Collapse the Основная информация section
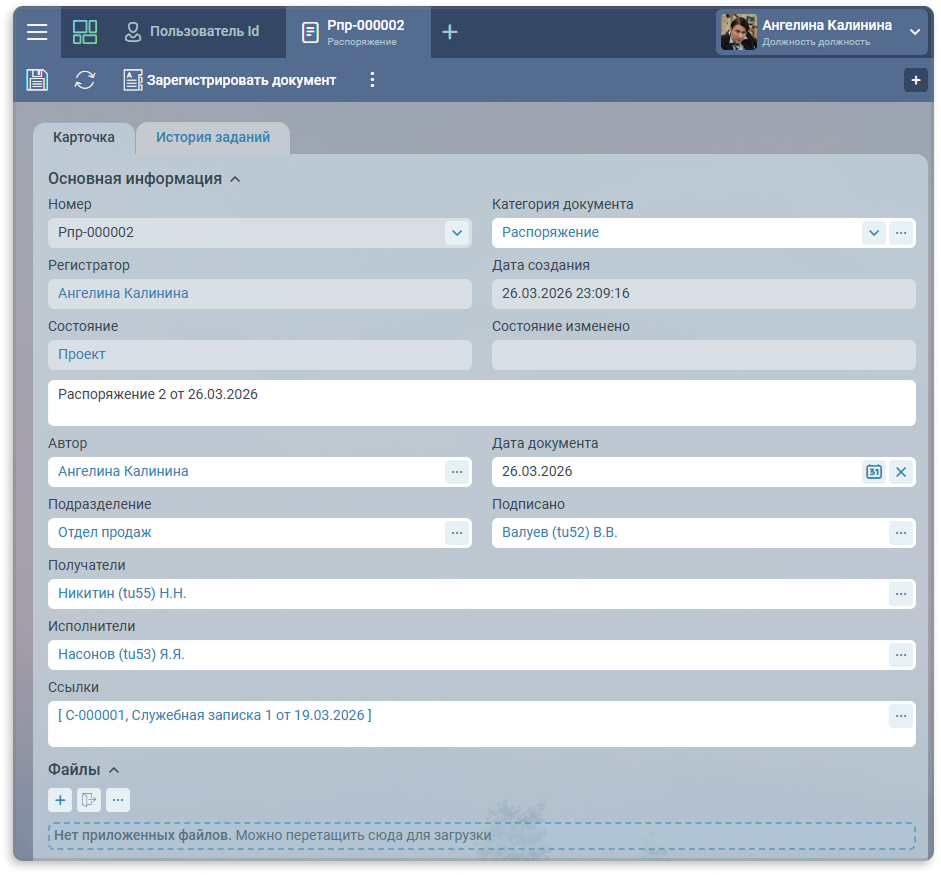Image resolution: width=941 pixels, height=875 pixels. [x=235, y=180]
